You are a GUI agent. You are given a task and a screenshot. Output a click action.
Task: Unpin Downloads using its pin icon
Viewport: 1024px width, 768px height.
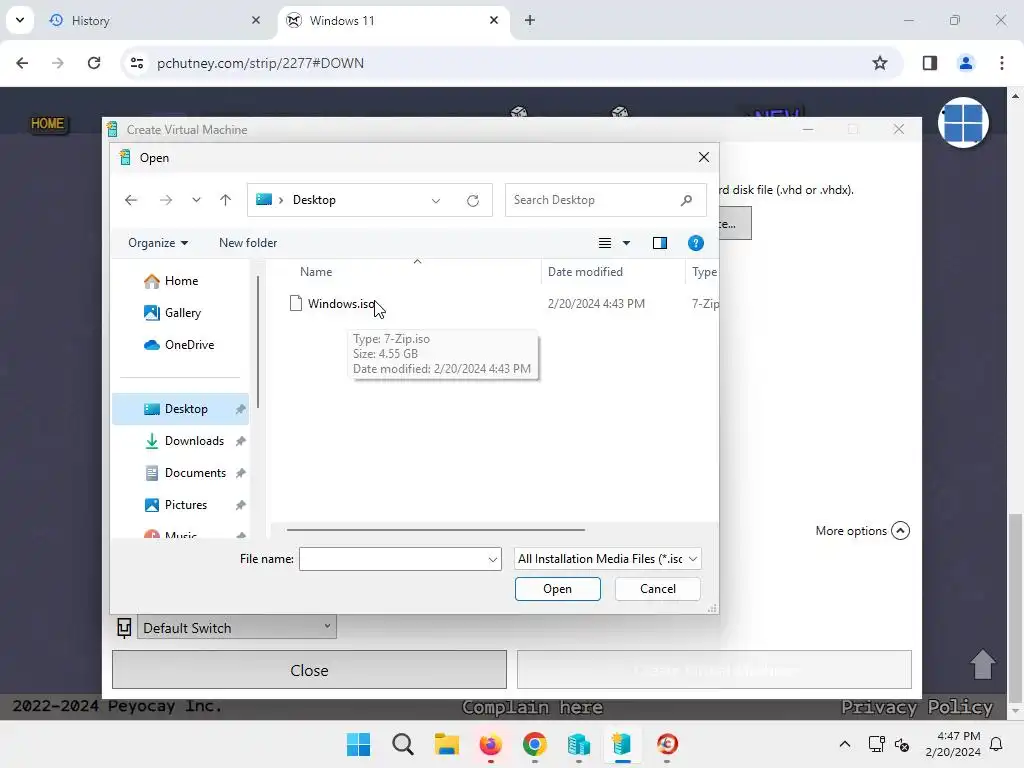[240, 441]
